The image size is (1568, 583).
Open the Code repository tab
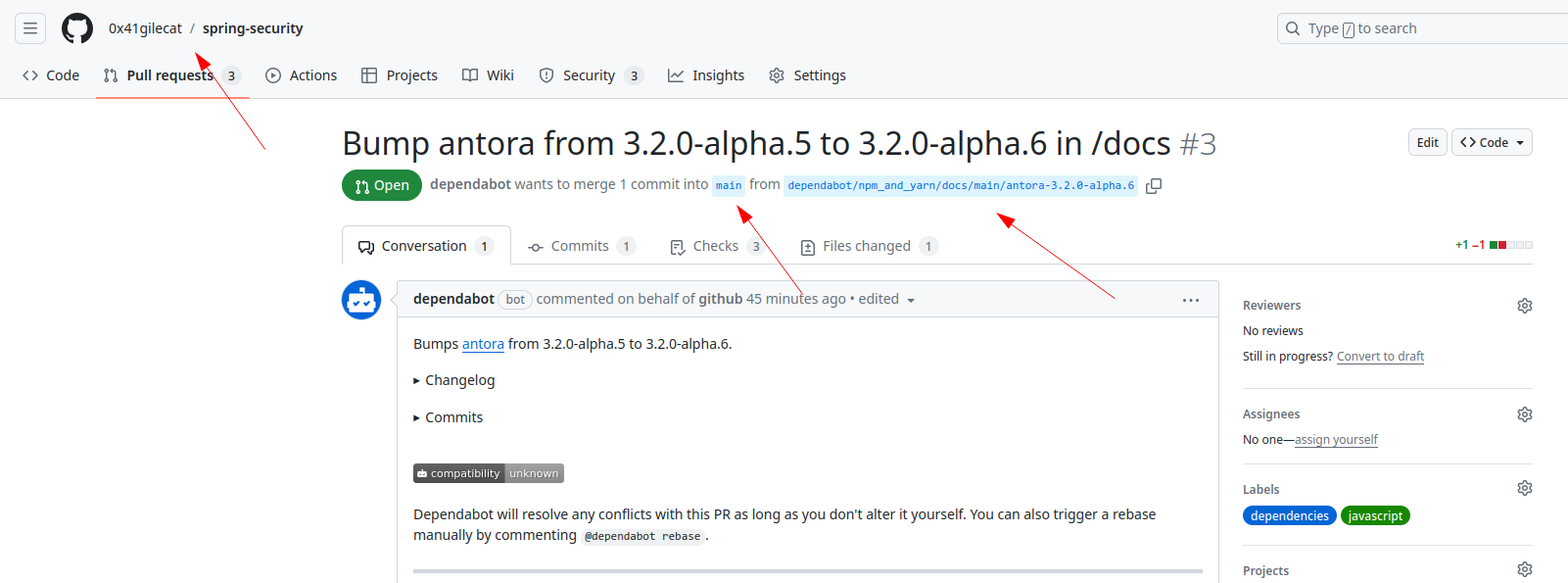(x=51, y=75)
